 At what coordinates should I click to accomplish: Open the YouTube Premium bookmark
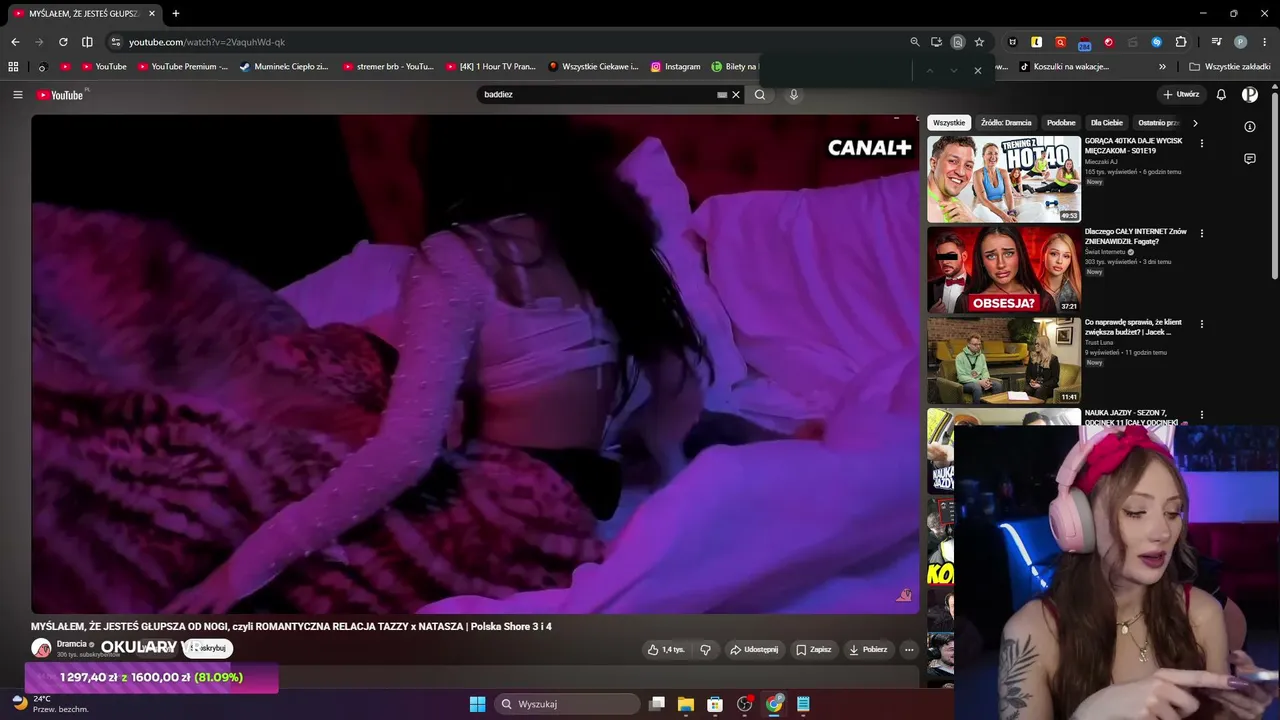(182, 67)
